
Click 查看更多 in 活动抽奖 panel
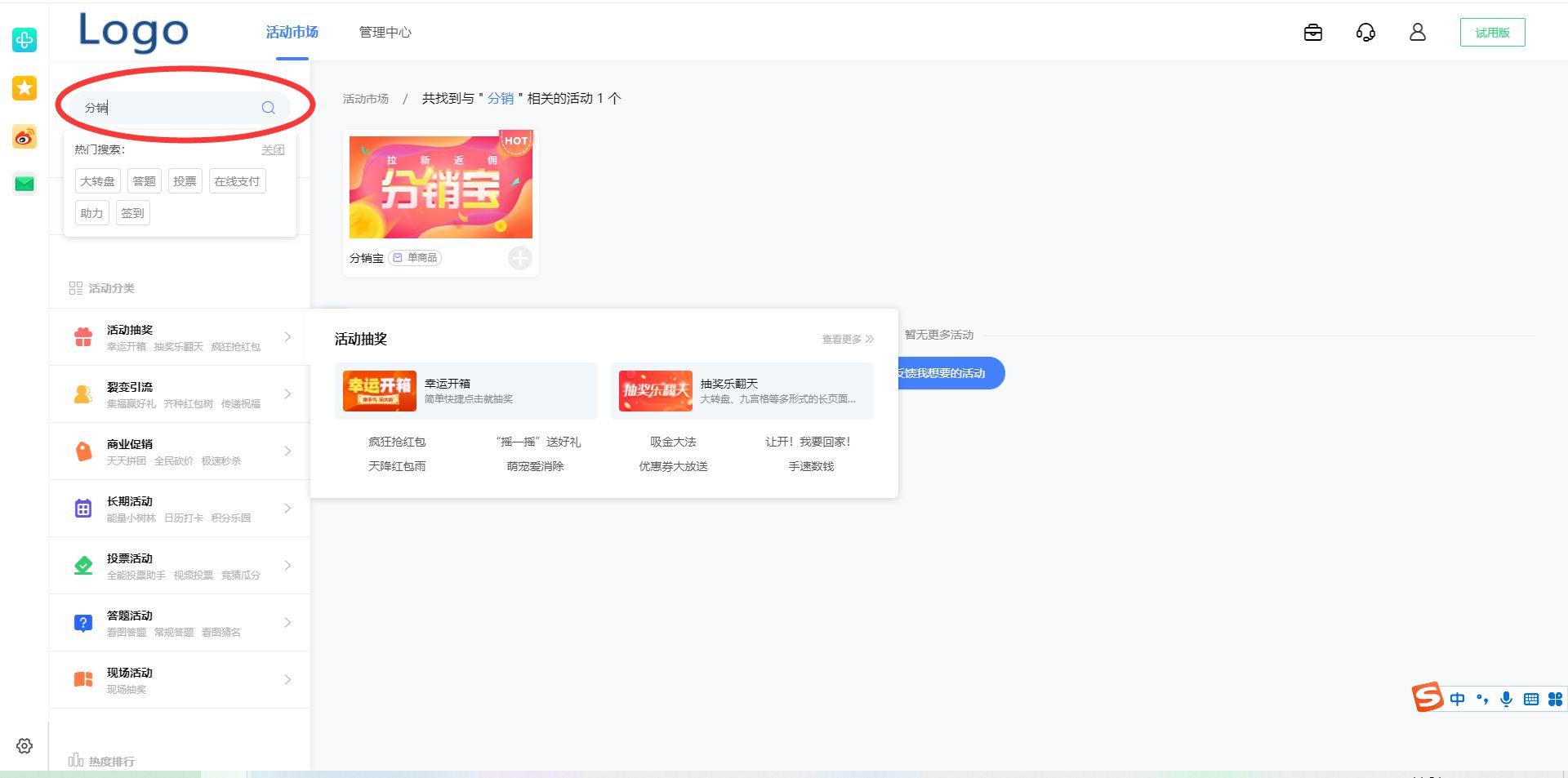[848, 339]
